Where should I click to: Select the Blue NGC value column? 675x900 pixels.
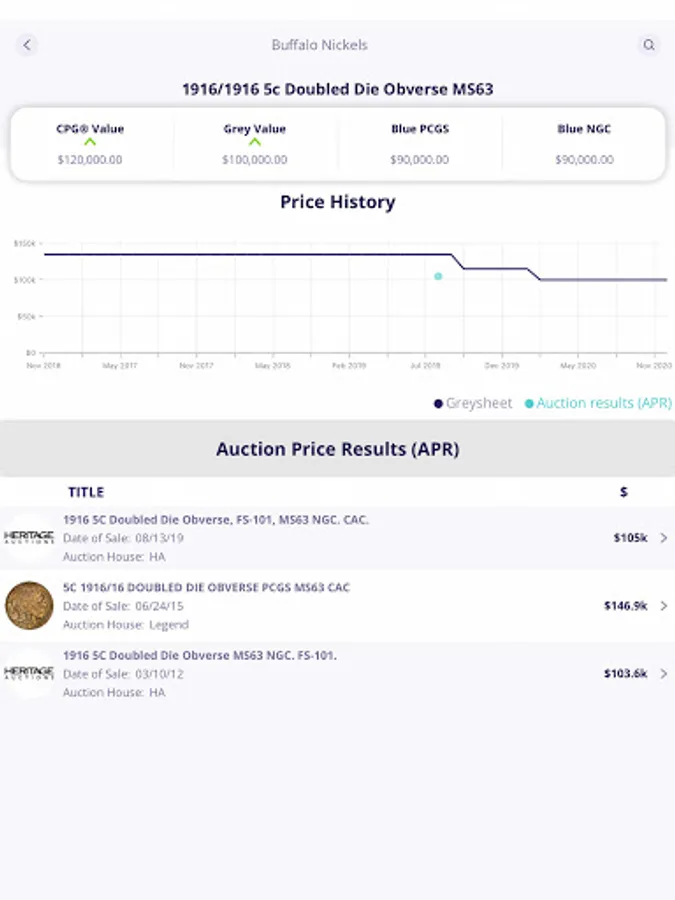tap(584, 144)
